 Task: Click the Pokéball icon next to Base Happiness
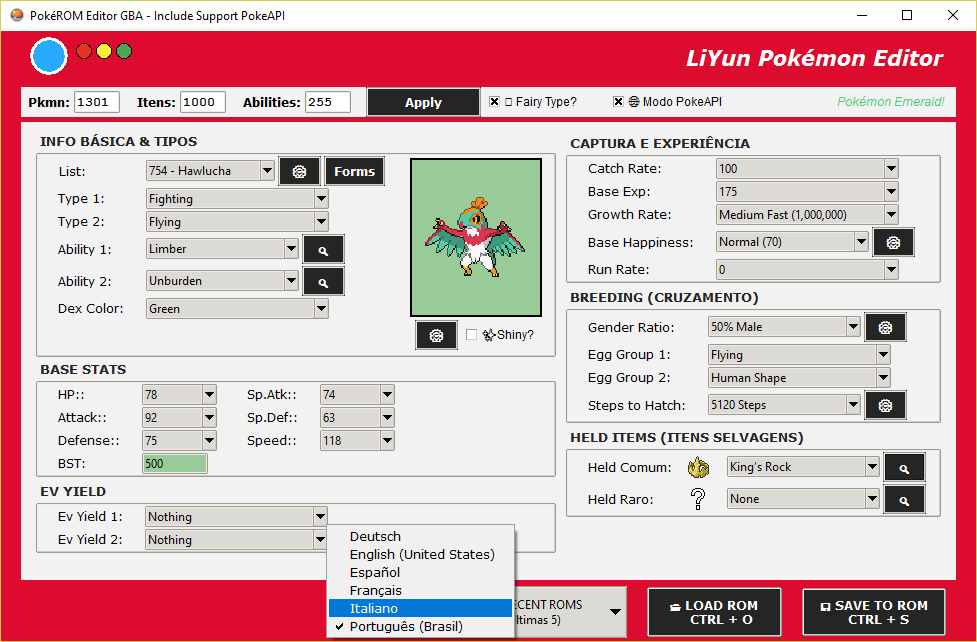[x=893, y=242]
